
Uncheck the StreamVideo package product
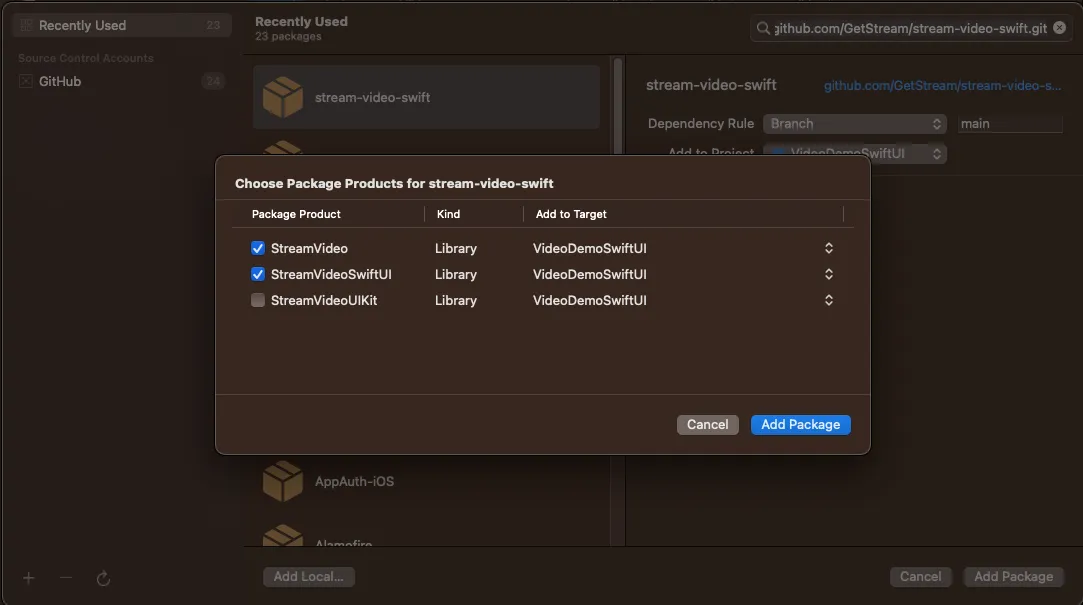pyautogui.click(x=258, y=247)
